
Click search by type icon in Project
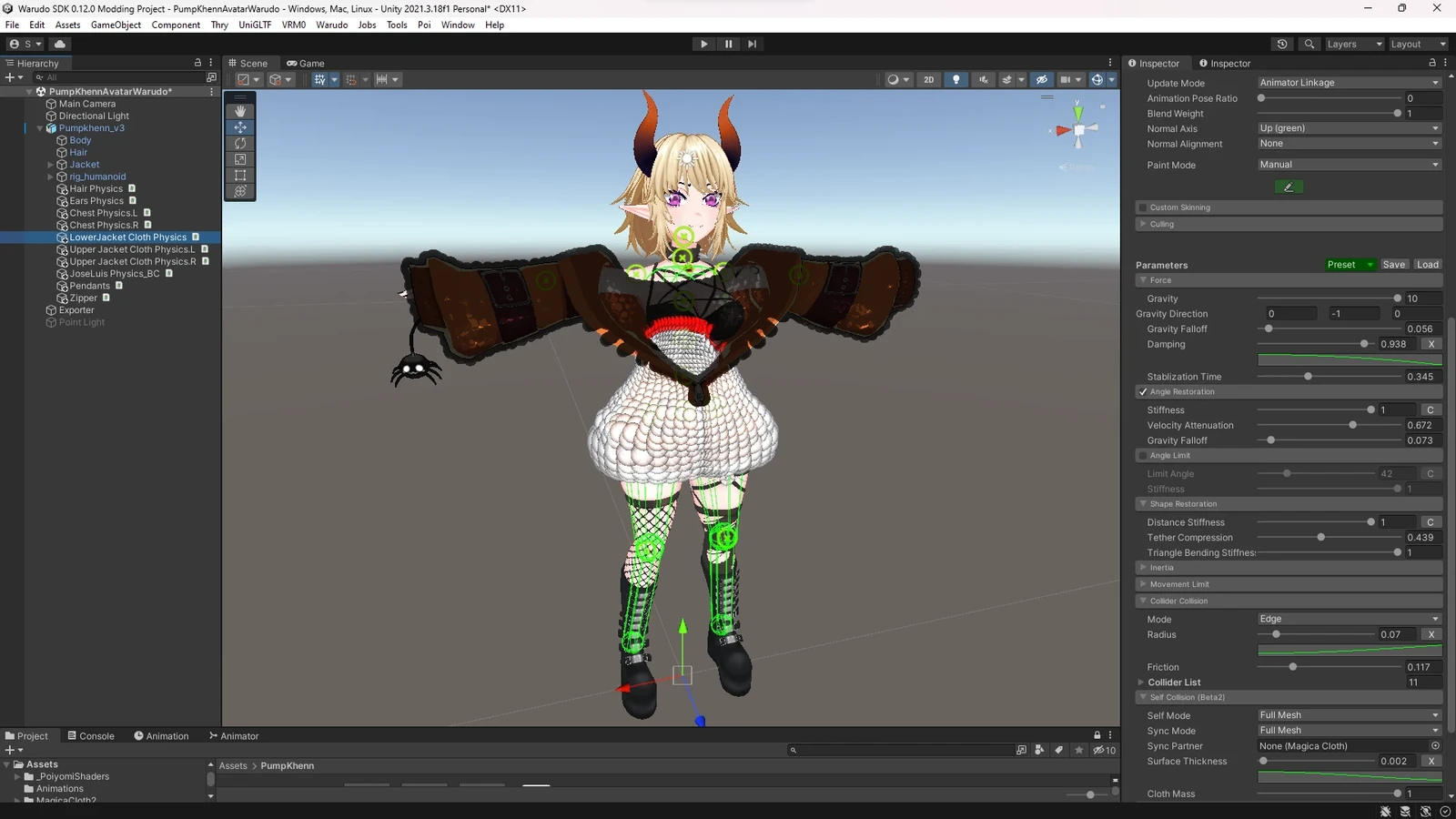pyautogui.click(x=1039, y=750)
